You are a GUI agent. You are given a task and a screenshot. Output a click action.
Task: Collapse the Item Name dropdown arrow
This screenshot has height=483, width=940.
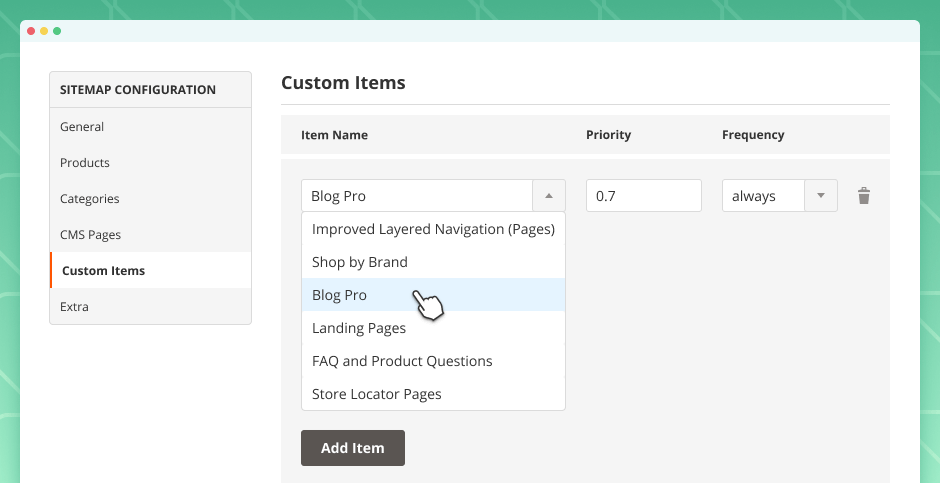[x=549, y=195]
